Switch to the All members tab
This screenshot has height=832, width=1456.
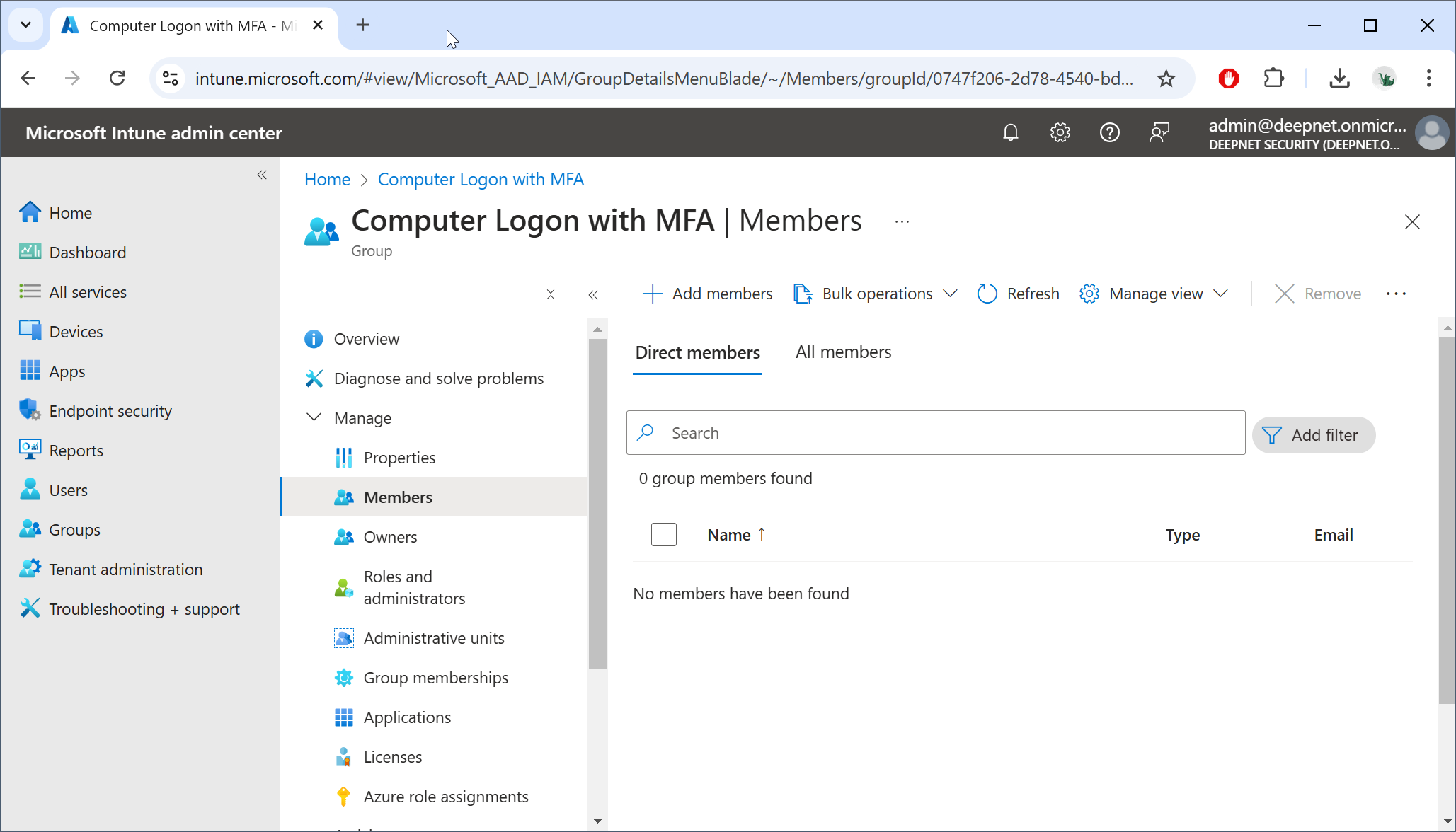coord(843,352)
